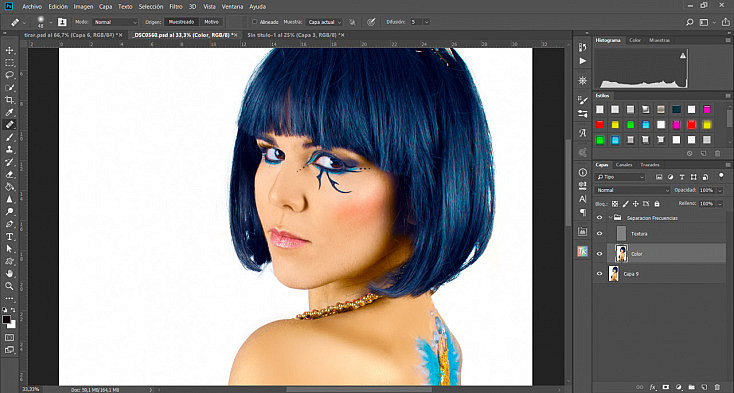Select the Healing Brush tool
734x393 pixels.
[9, 124]
